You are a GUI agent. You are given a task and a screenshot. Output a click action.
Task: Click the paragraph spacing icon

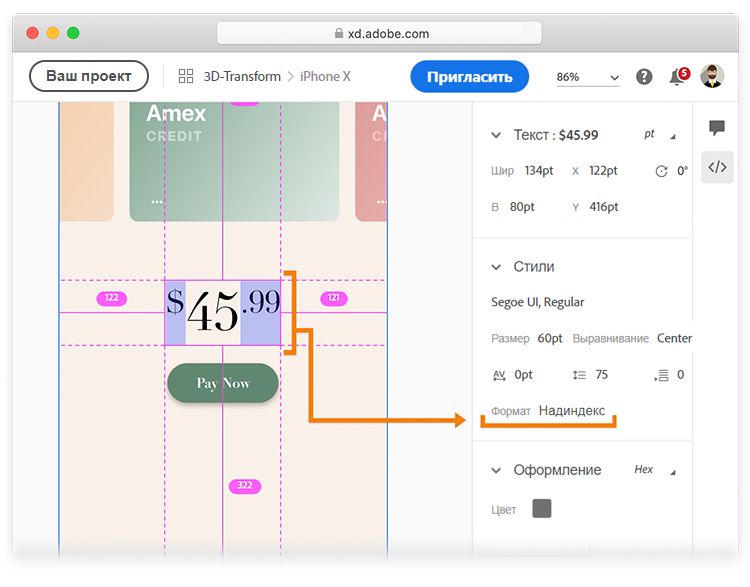pos(661,375)
